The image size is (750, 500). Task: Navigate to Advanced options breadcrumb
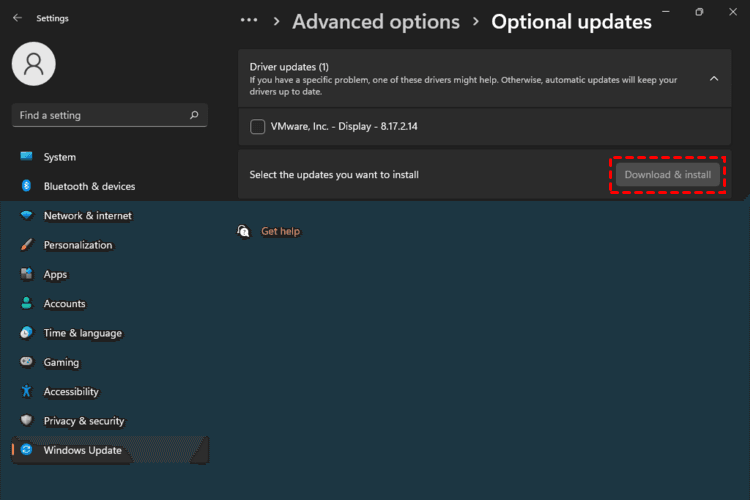point(376,21)
